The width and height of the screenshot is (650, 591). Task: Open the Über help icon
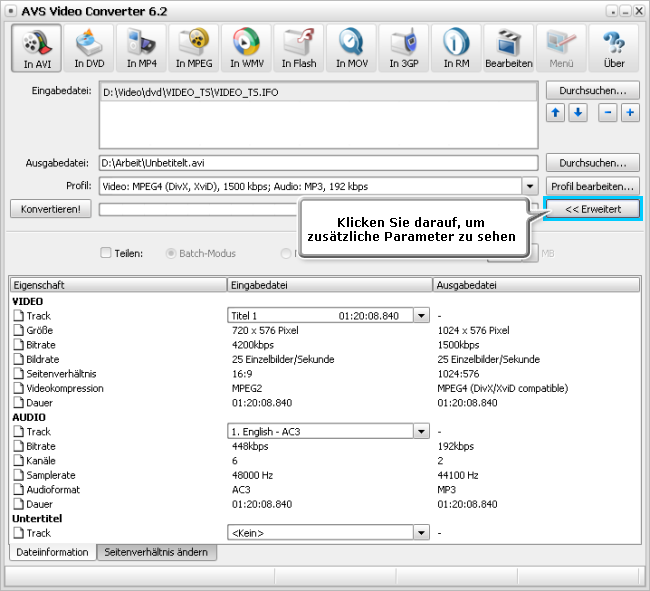coord(614,48)
